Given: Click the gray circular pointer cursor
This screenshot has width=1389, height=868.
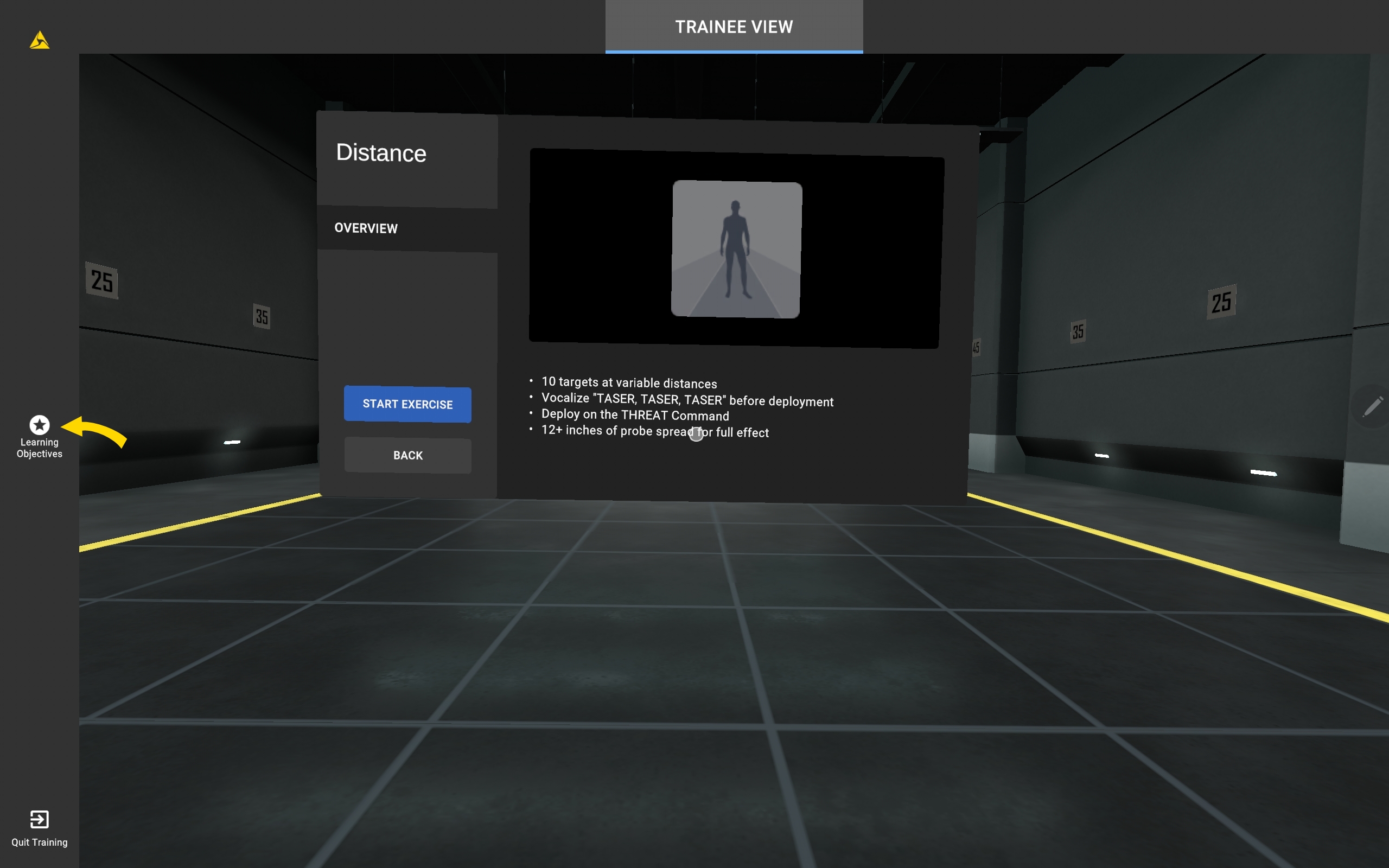Looking at the screenshot, I should tap(696, 435).
